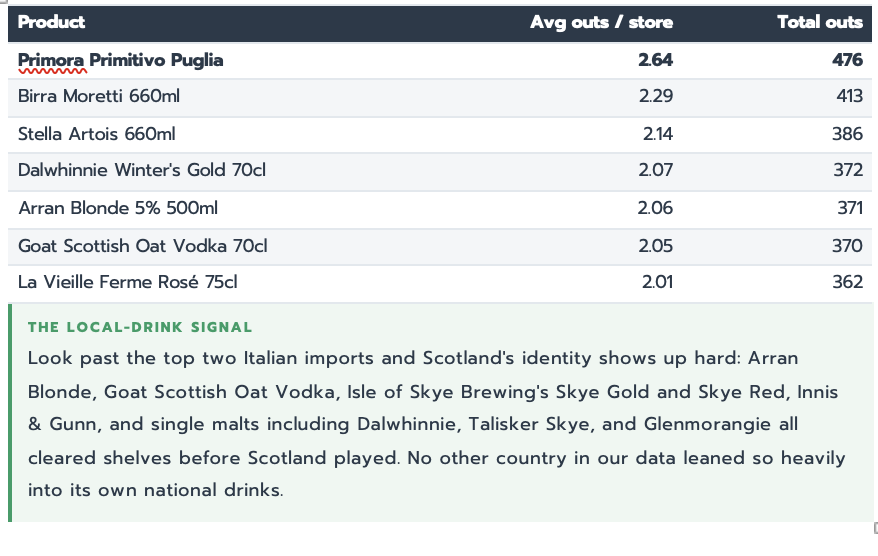Screen dimensions: 878x556
Task: Select the 2.14 average value cell
Action: tap(657, 134)
